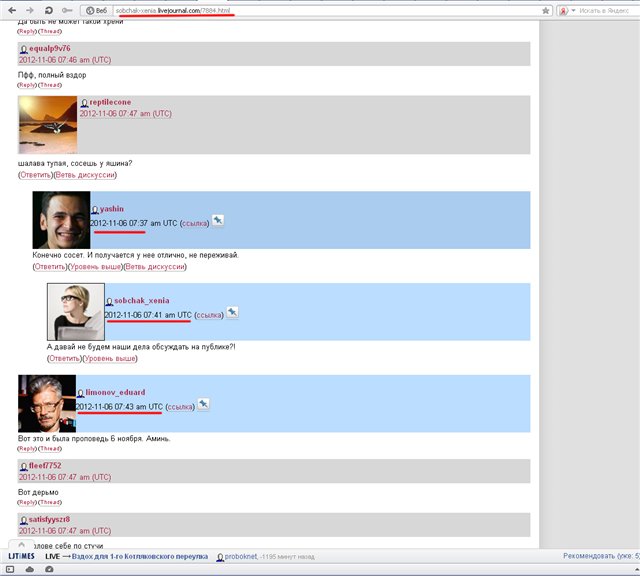Click the pin icon on sobchak_xenia's comment
This screenshot has height=576, width=640.
[x=232, y=313]
